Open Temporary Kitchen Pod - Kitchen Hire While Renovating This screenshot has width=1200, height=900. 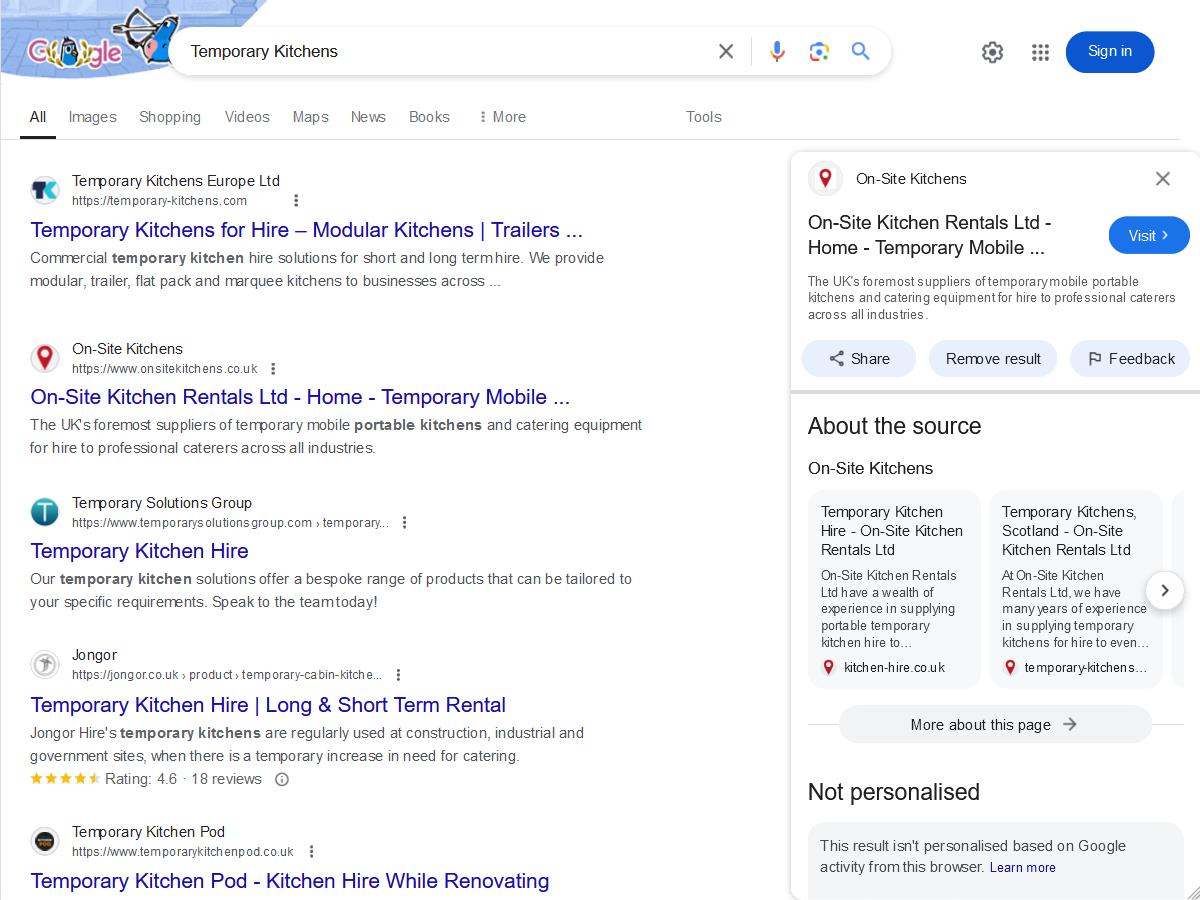(290, 881)
